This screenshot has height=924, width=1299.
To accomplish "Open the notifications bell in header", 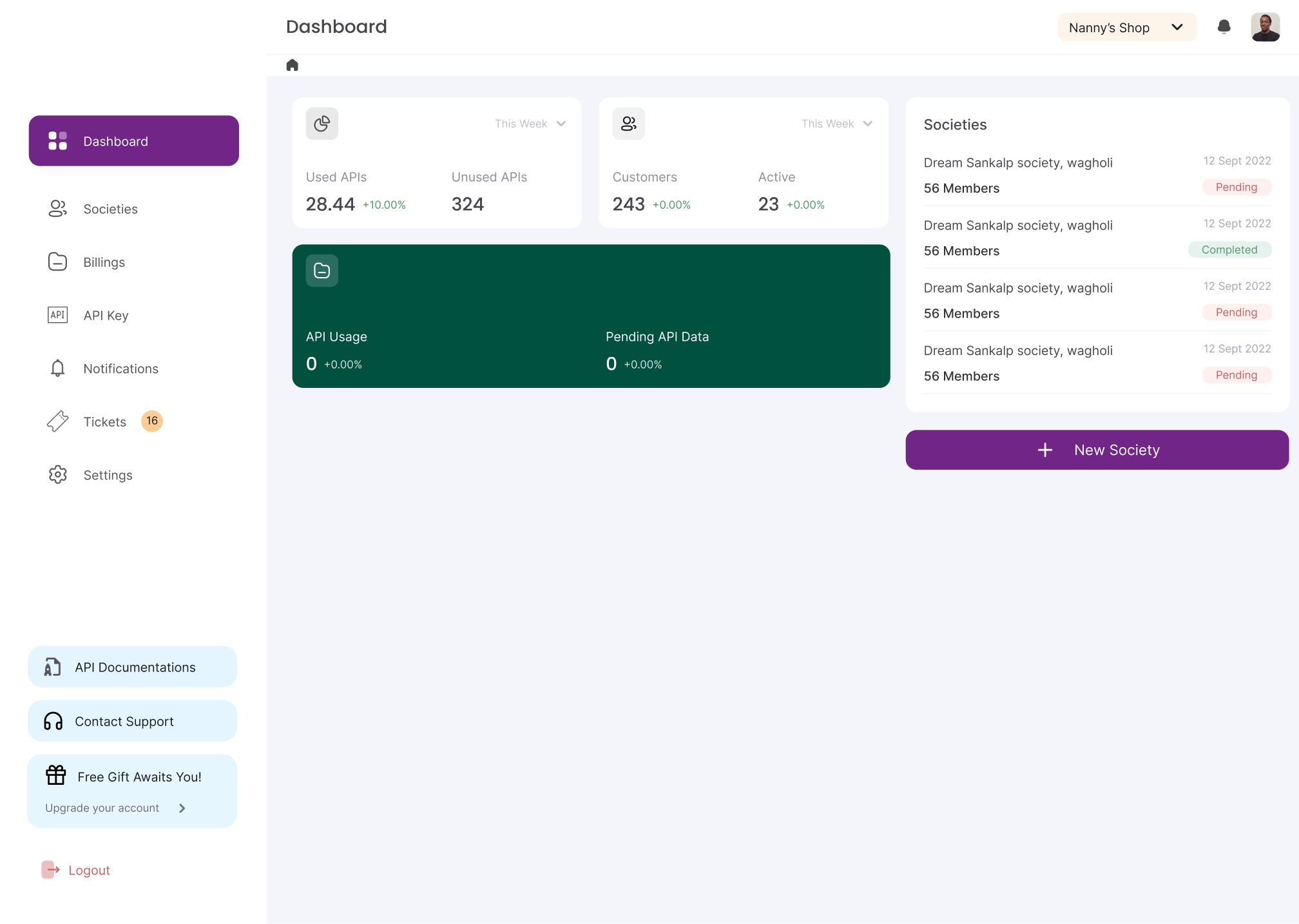I will click(x=1224, y=27).
